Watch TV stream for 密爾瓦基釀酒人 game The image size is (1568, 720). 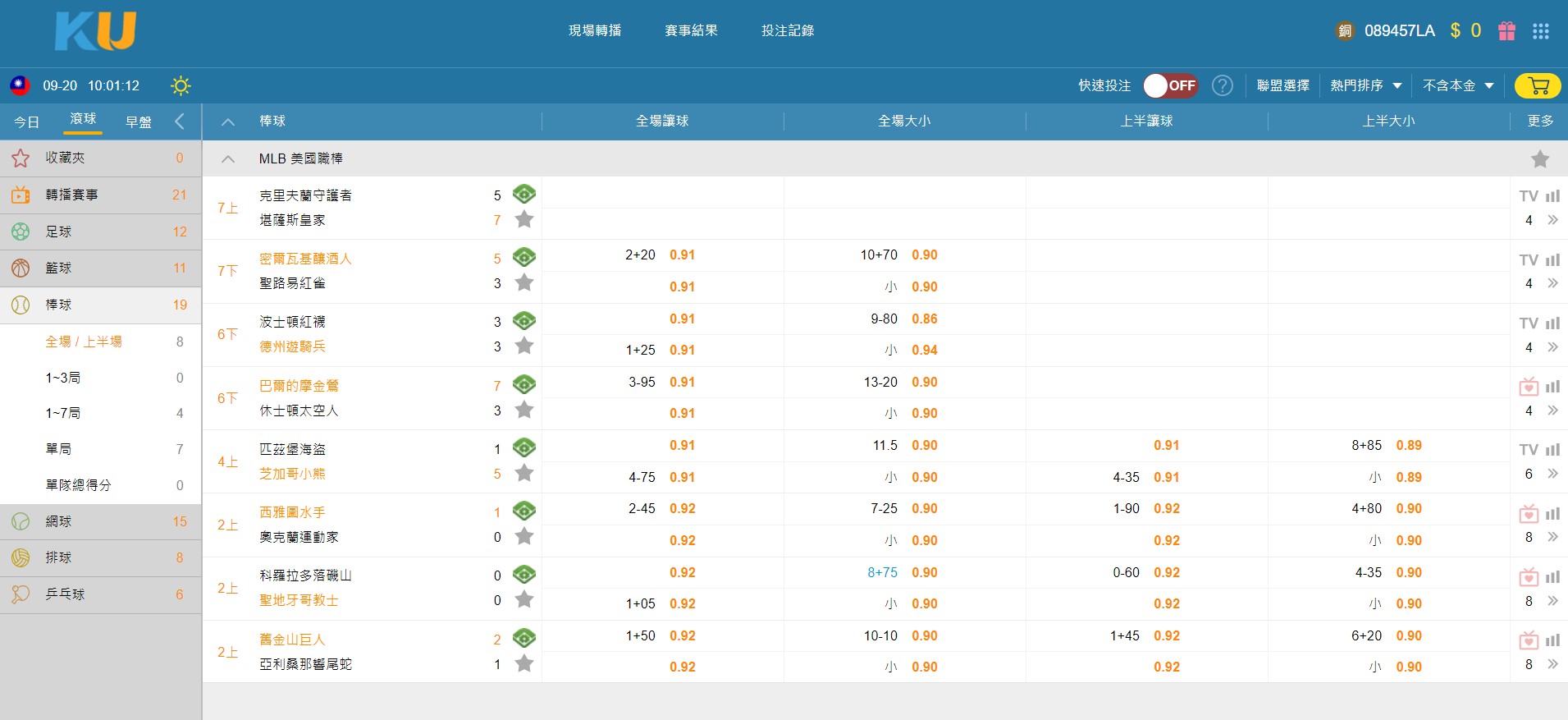[1528, 260]
